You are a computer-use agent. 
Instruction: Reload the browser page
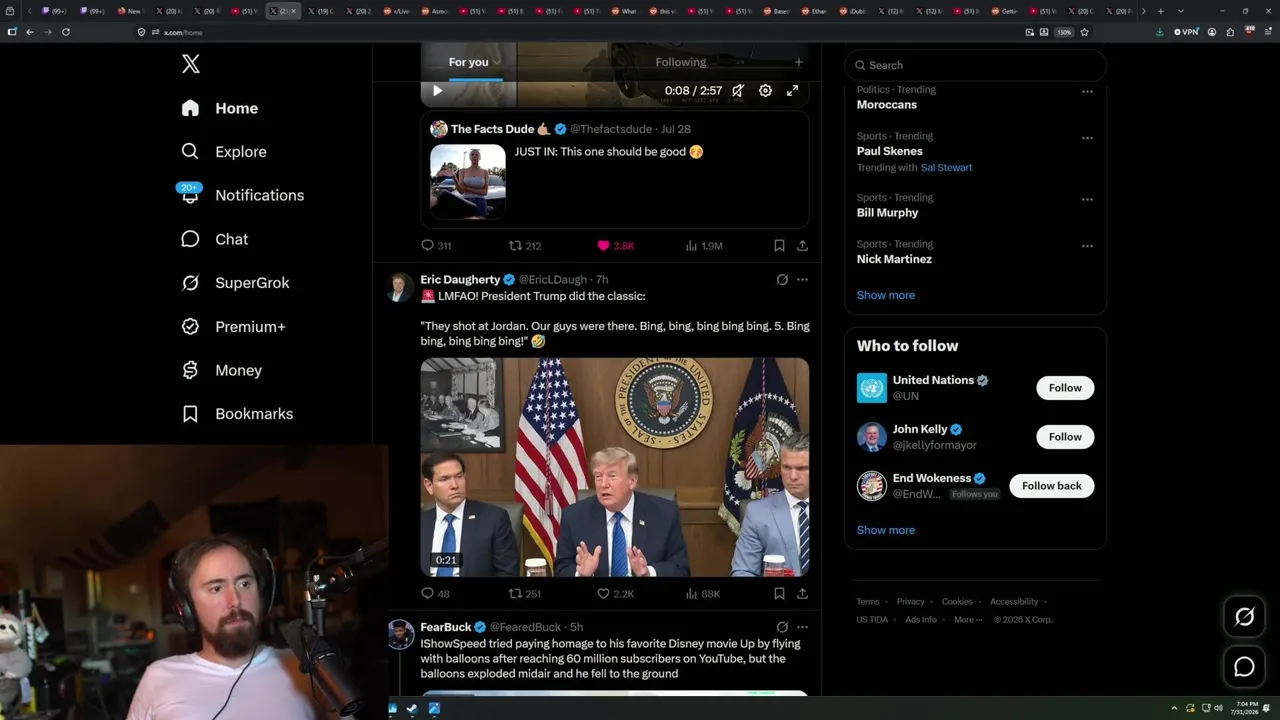click(x=66, y=32)
